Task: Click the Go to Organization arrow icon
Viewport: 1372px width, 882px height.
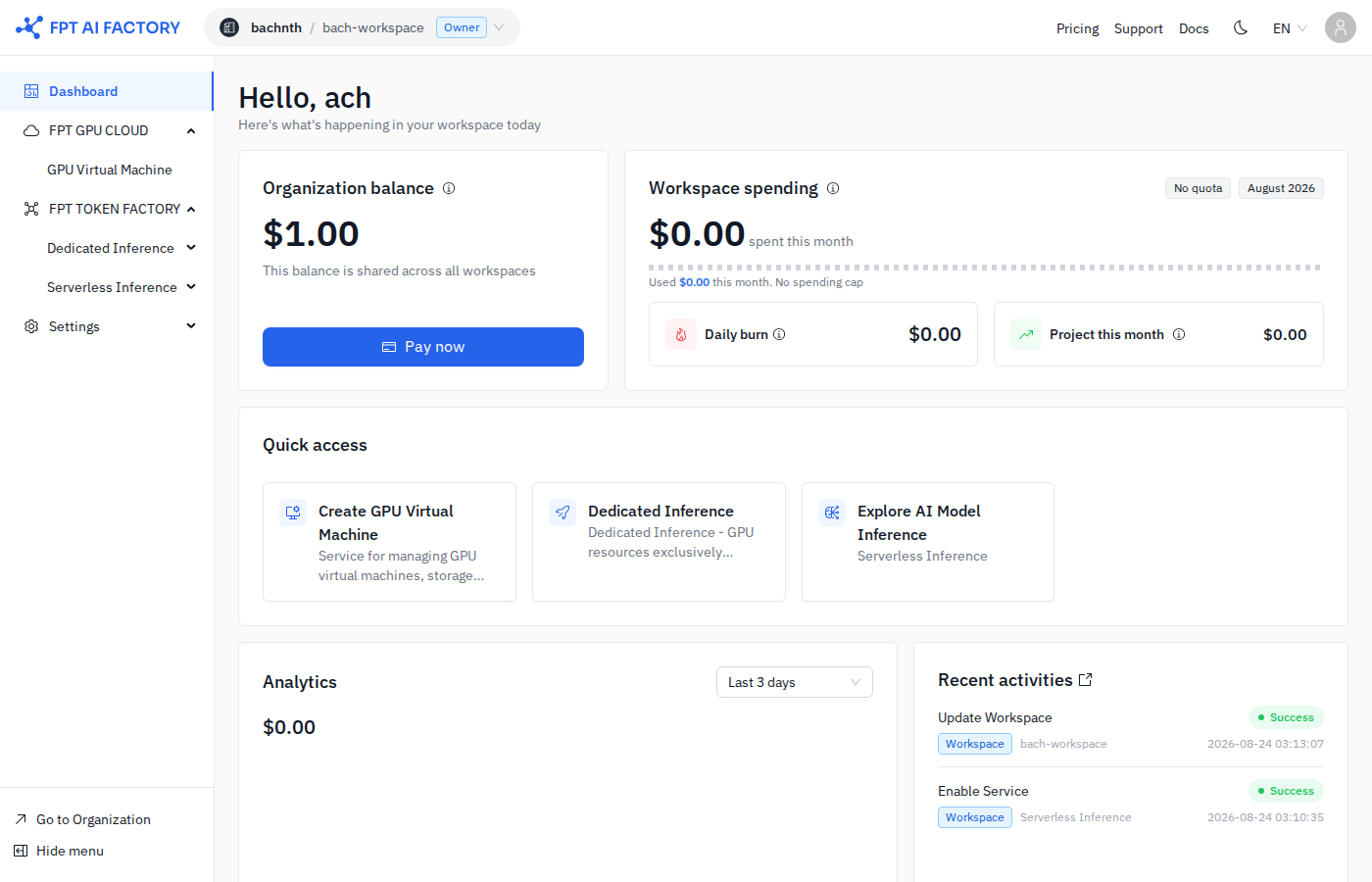Action: click(21, 819)
